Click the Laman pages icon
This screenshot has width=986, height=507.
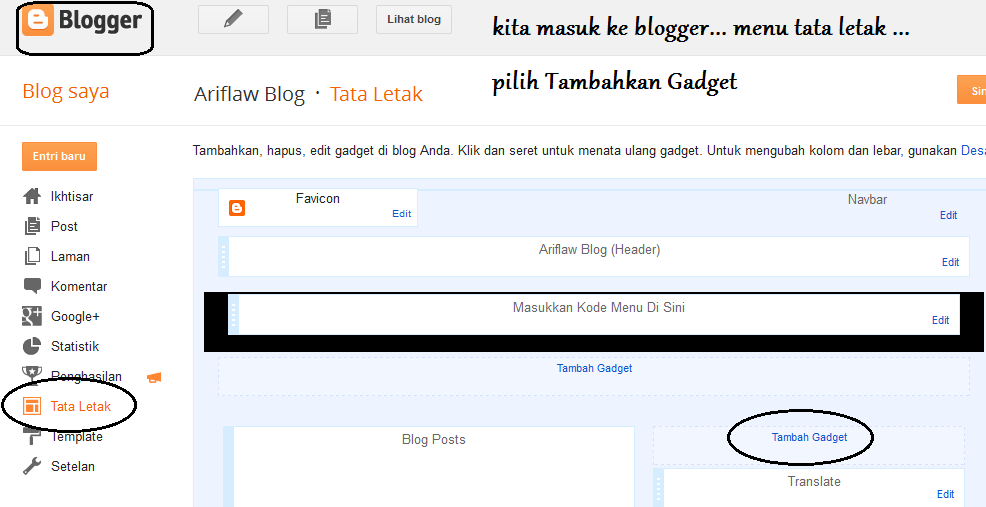[x=32, y=257]
